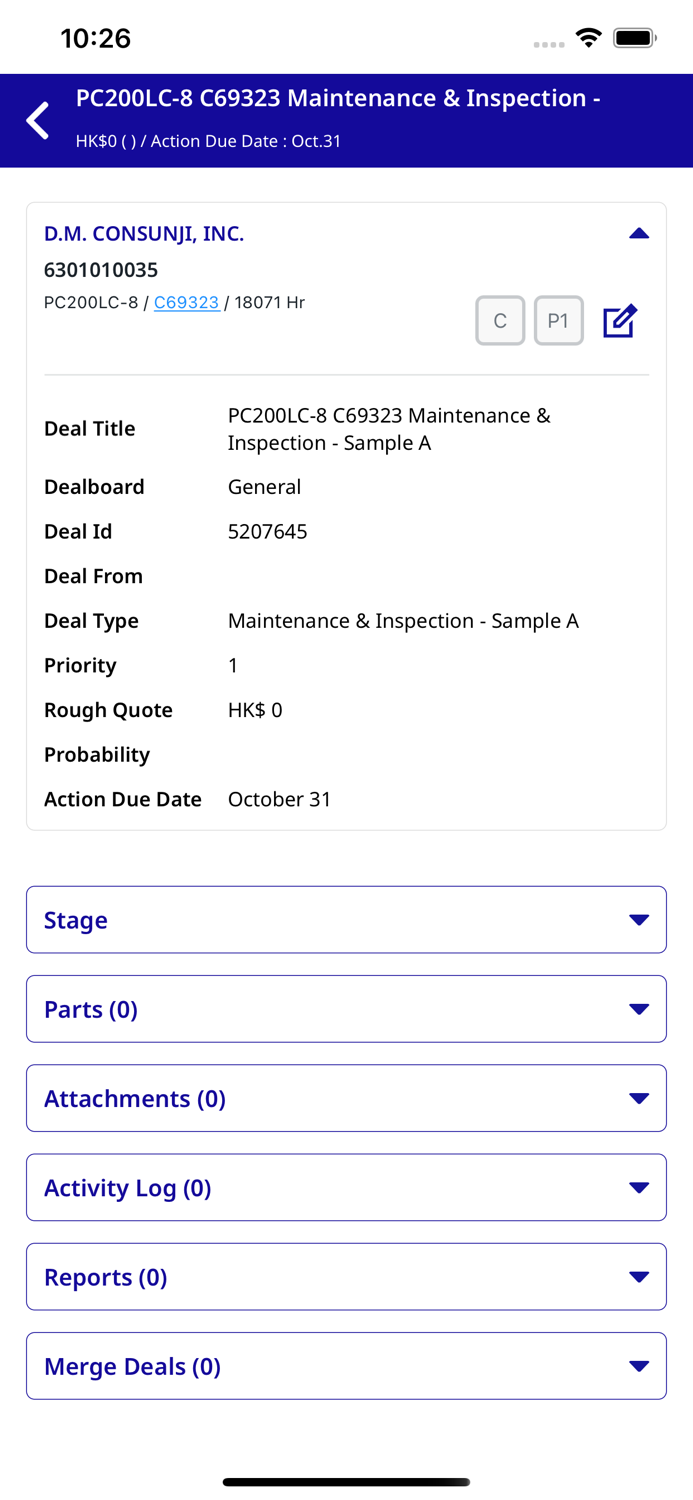Tap the Wi-Fi icon in the status bar

(589, 37)
